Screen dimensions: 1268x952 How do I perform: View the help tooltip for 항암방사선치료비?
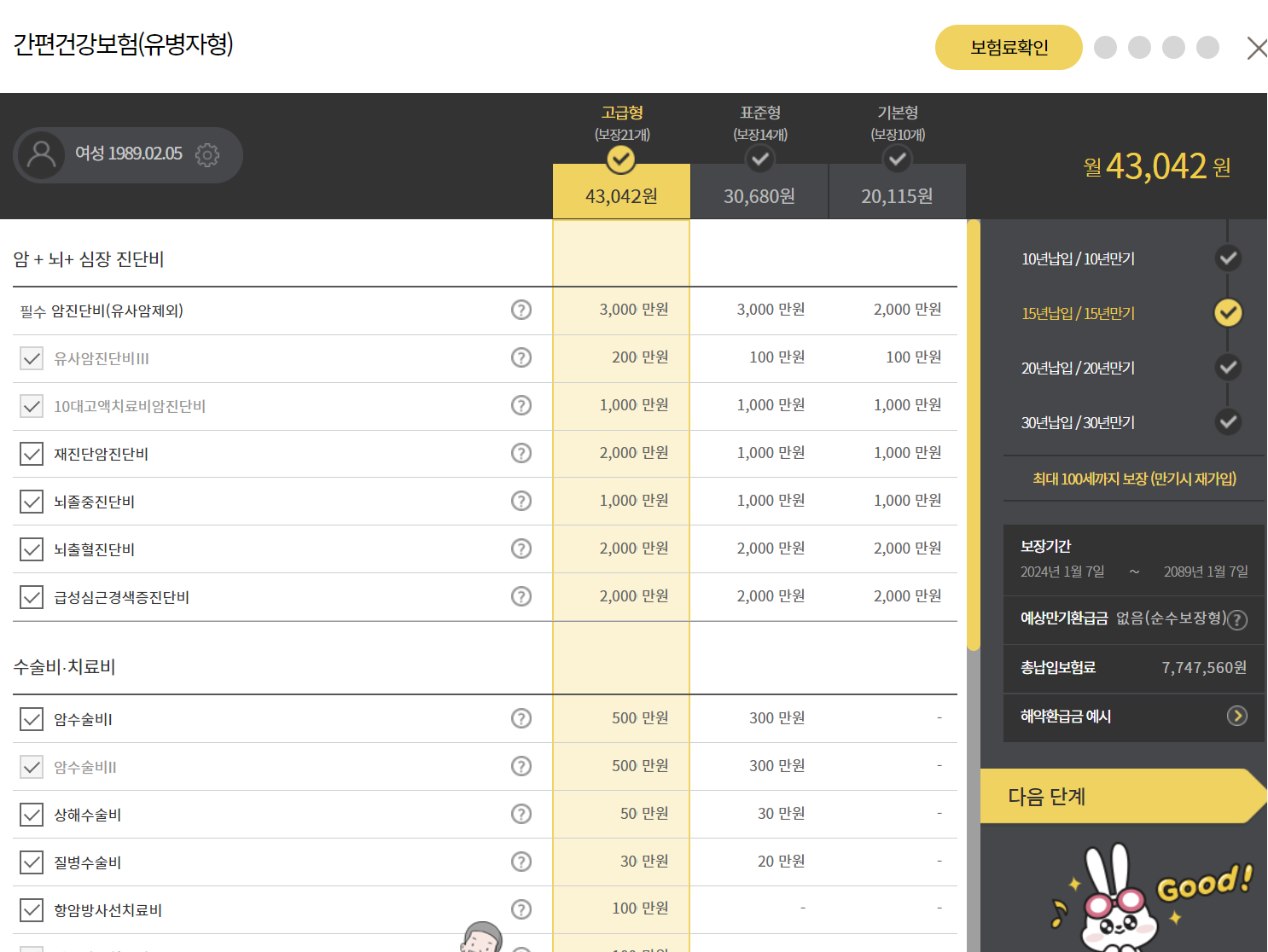click(x=521, y=909)
